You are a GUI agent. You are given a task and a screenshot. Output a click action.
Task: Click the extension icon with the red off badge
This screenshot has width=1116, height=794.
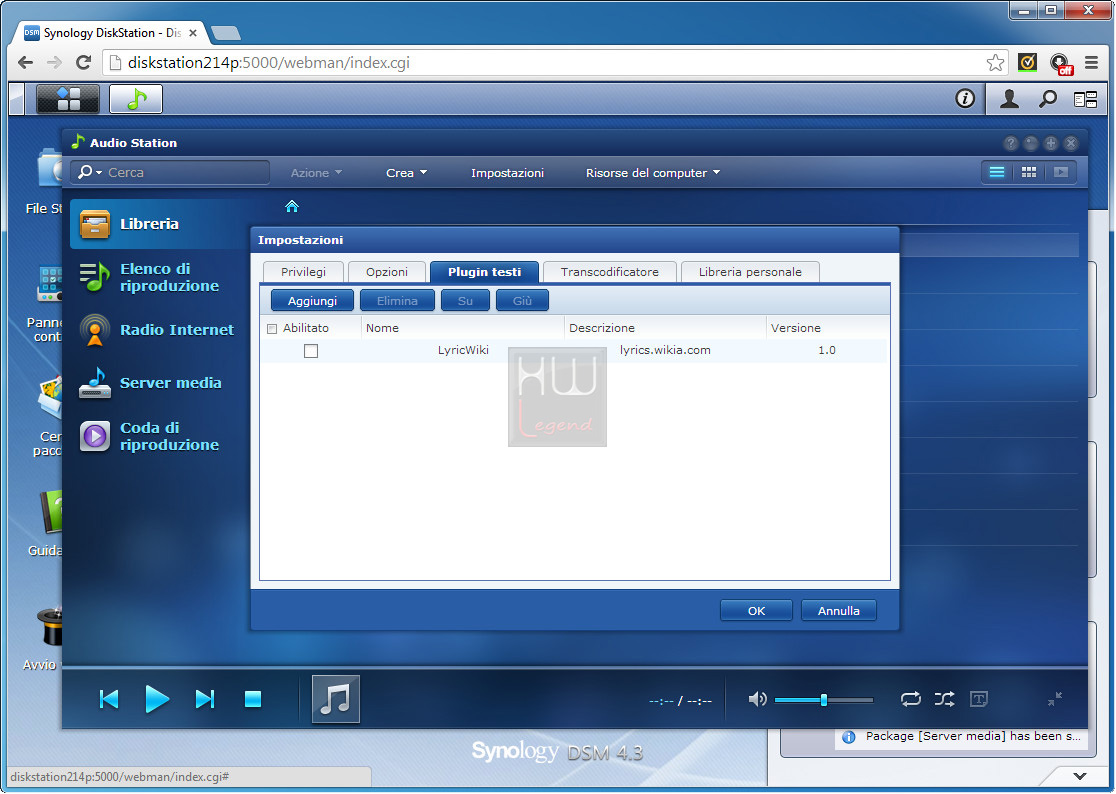[1060, 64]
